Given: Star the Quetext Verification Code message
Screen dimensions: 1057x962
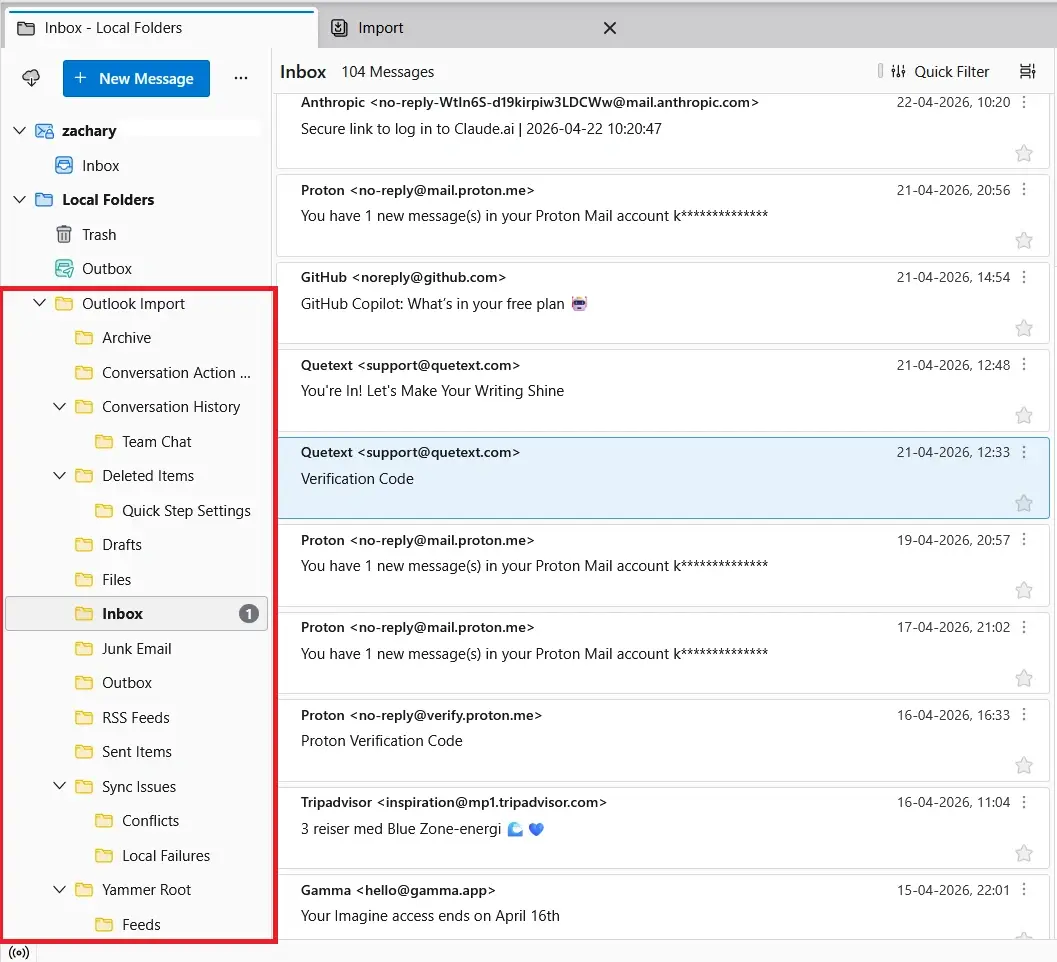Looking at the screenshot, I should pyautogui.click(x=1024, y=503).
